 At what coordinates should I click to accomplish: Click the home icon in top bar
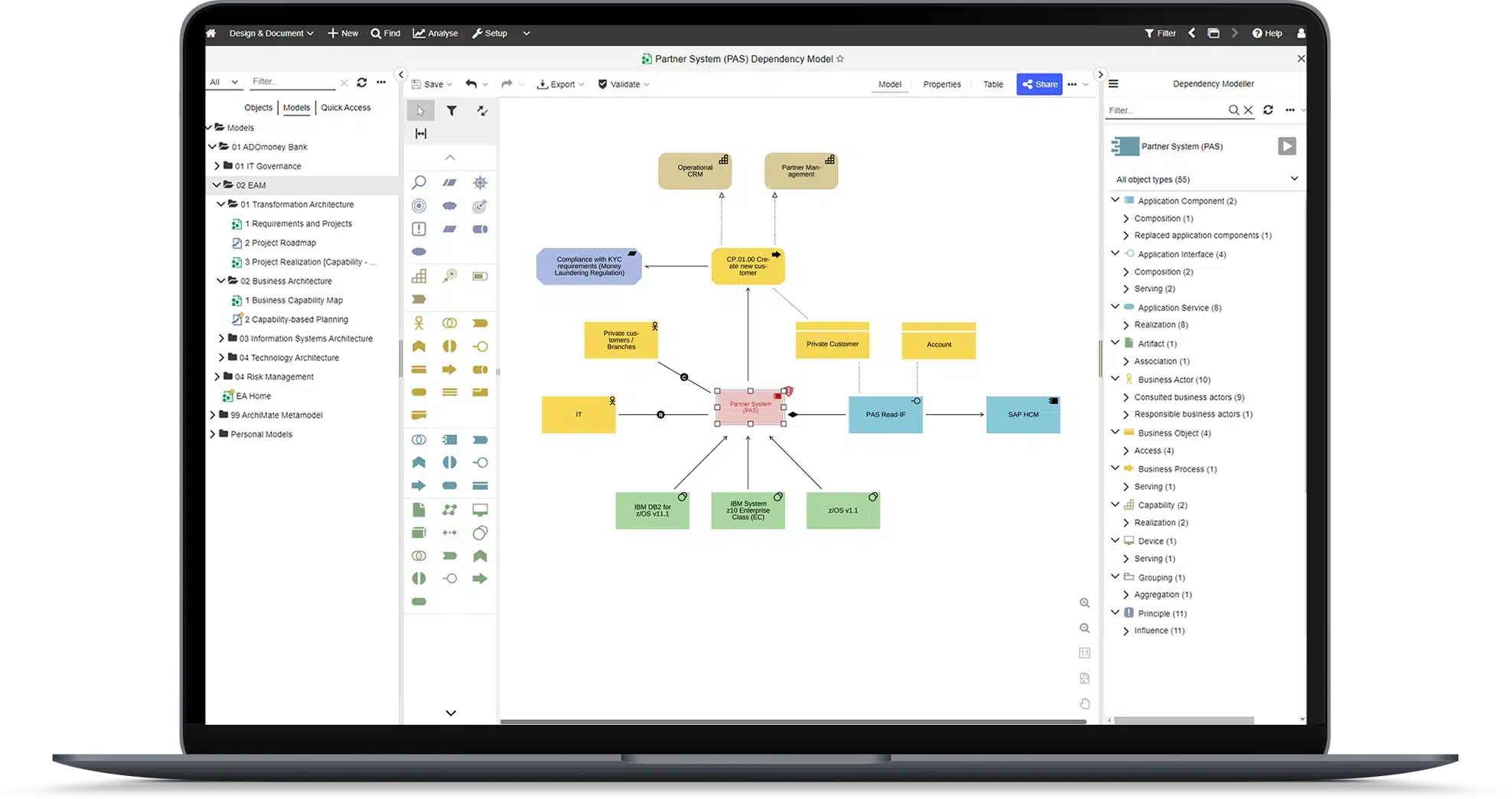coord(211,33)
